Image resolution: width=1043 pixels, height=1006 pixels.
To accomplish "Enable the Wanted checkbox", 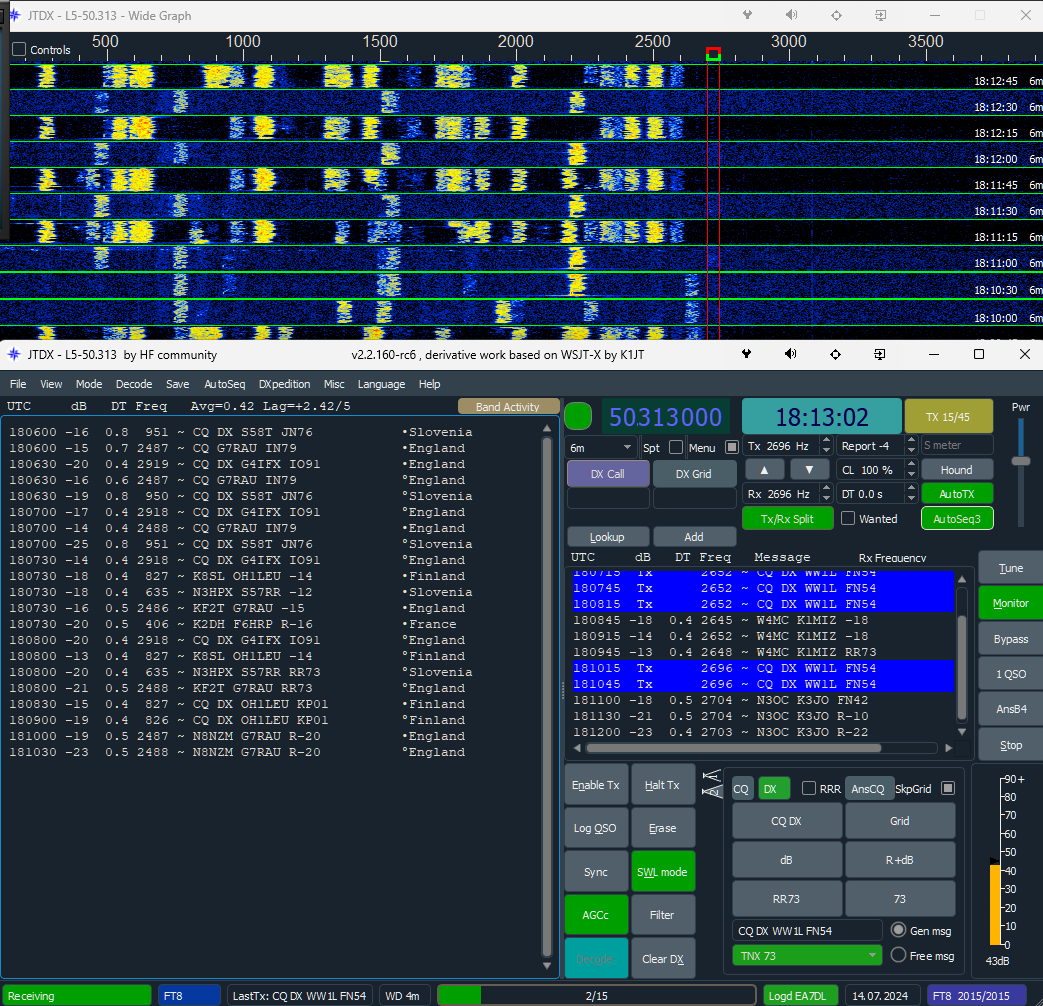I will point(848,518).
